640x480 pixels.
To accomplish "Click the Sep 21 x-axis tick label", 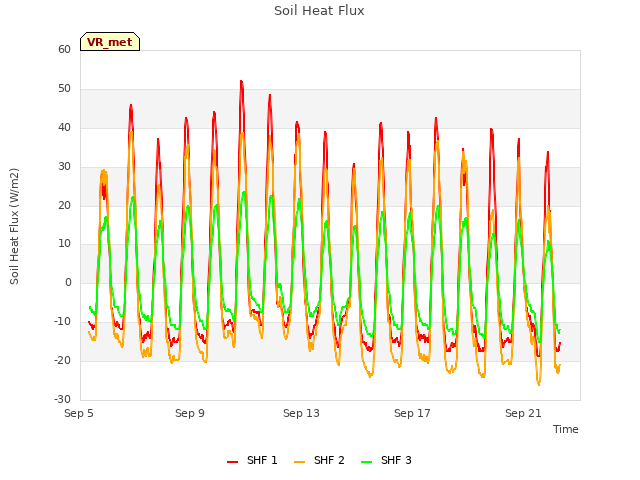I will (x=523, y=413).
